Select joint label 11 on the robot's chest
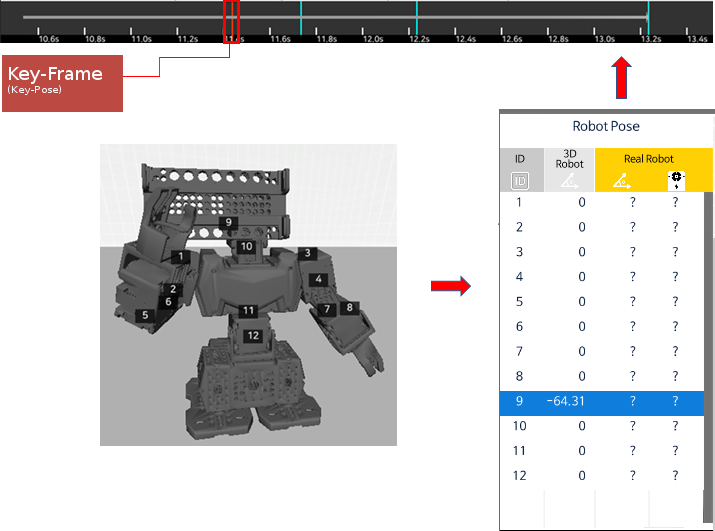Screen dimensions: 715x531 pos(248,311)
